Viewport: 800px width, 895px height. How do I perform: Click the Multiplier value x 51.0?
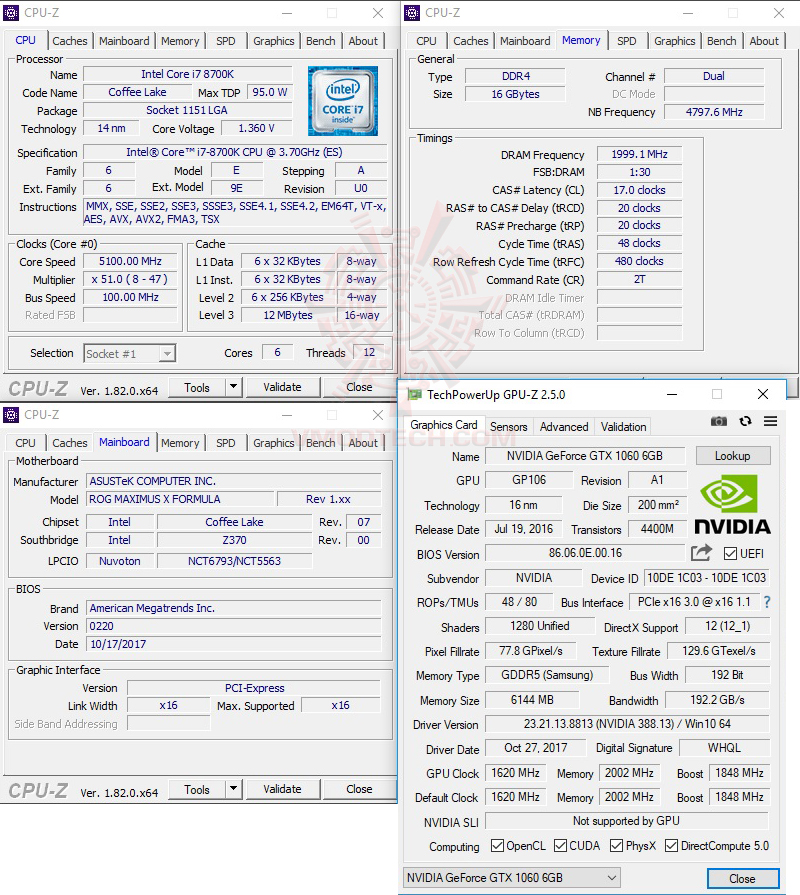[130, 279]
